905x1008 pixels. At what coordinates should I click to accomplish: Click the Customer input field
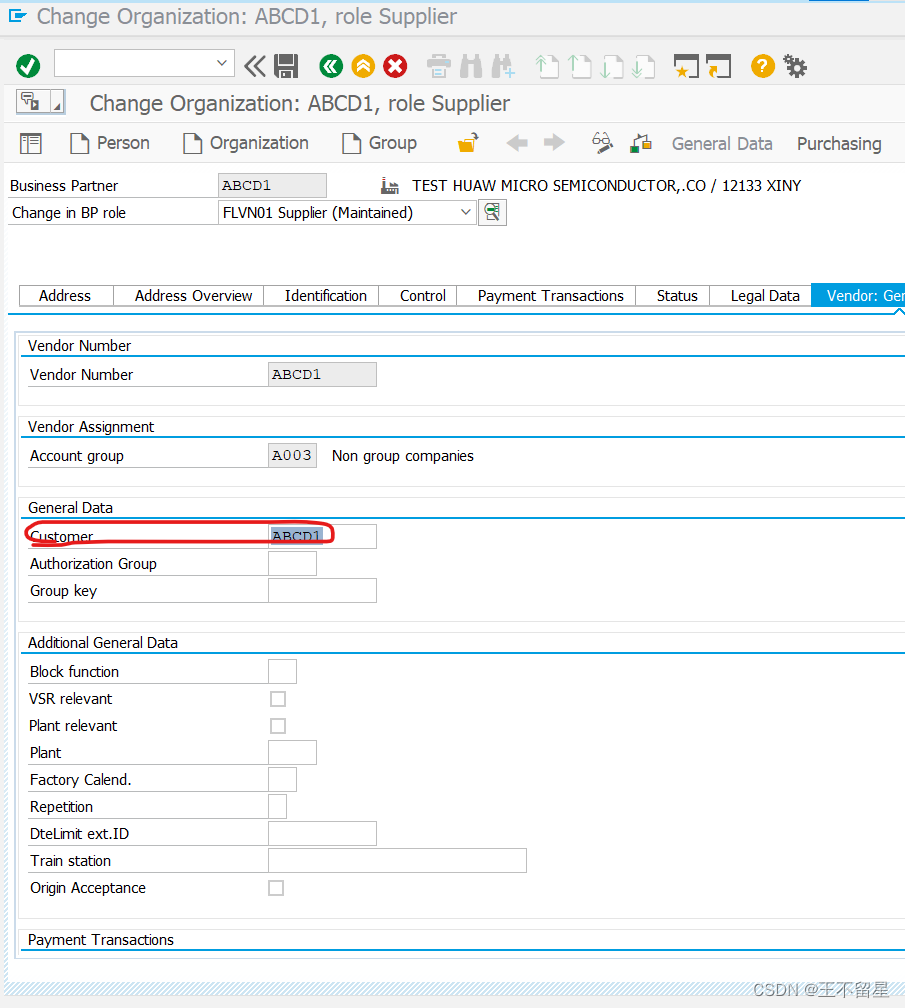[x=322, y=536]
